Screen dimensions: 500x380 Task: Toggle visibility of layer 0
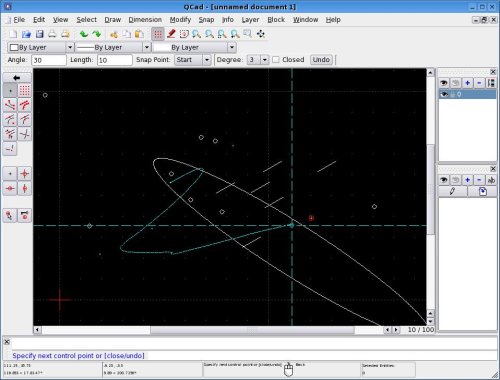pos(444,94)
